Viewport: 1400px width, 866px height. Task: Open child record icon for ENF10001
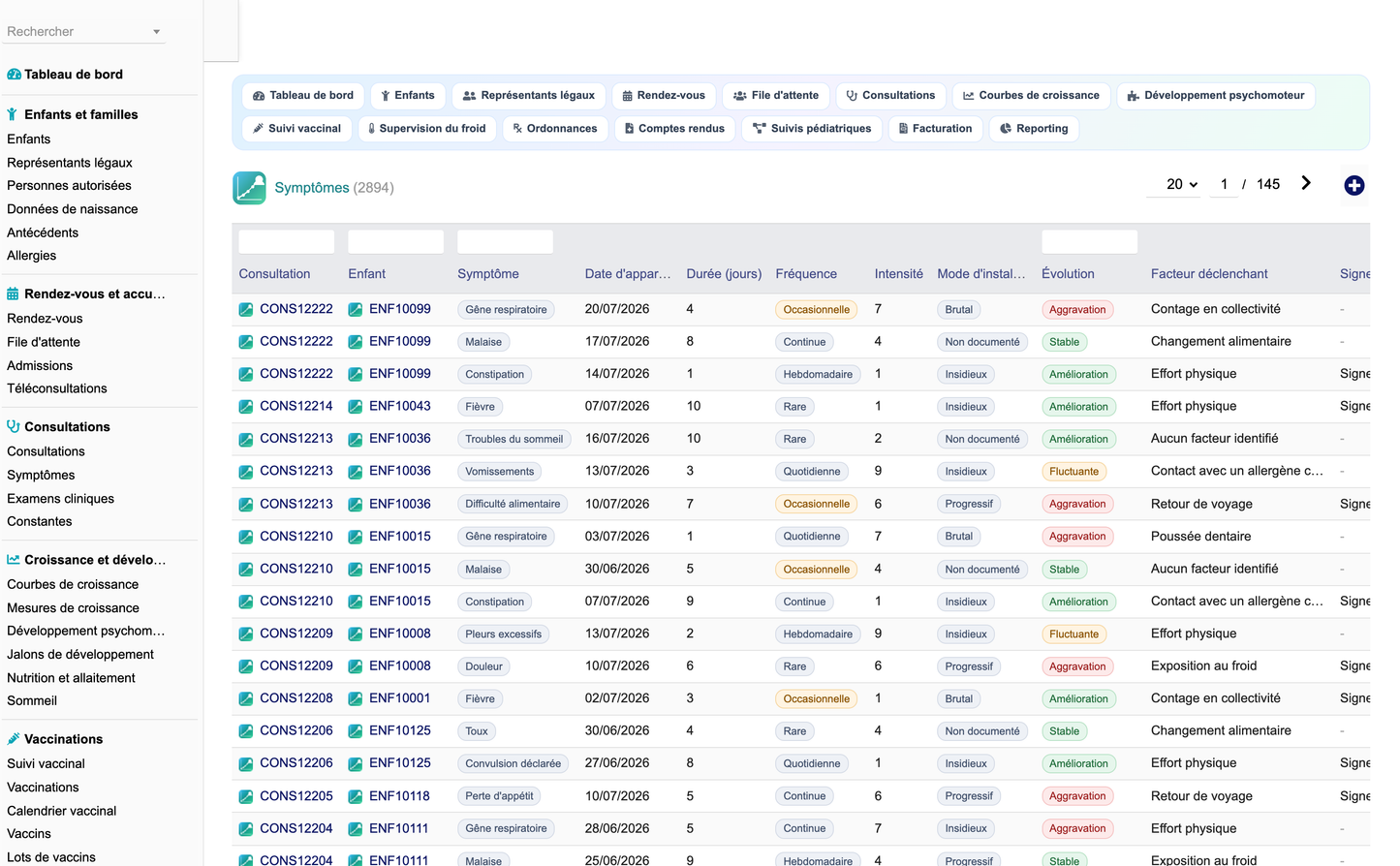coord(356,698)
